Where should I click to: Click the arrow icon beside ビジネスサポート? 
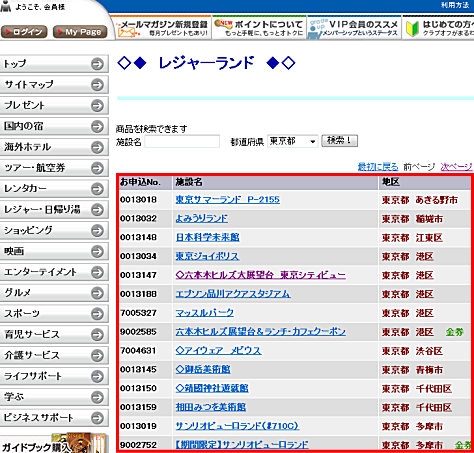coord(97,418)
